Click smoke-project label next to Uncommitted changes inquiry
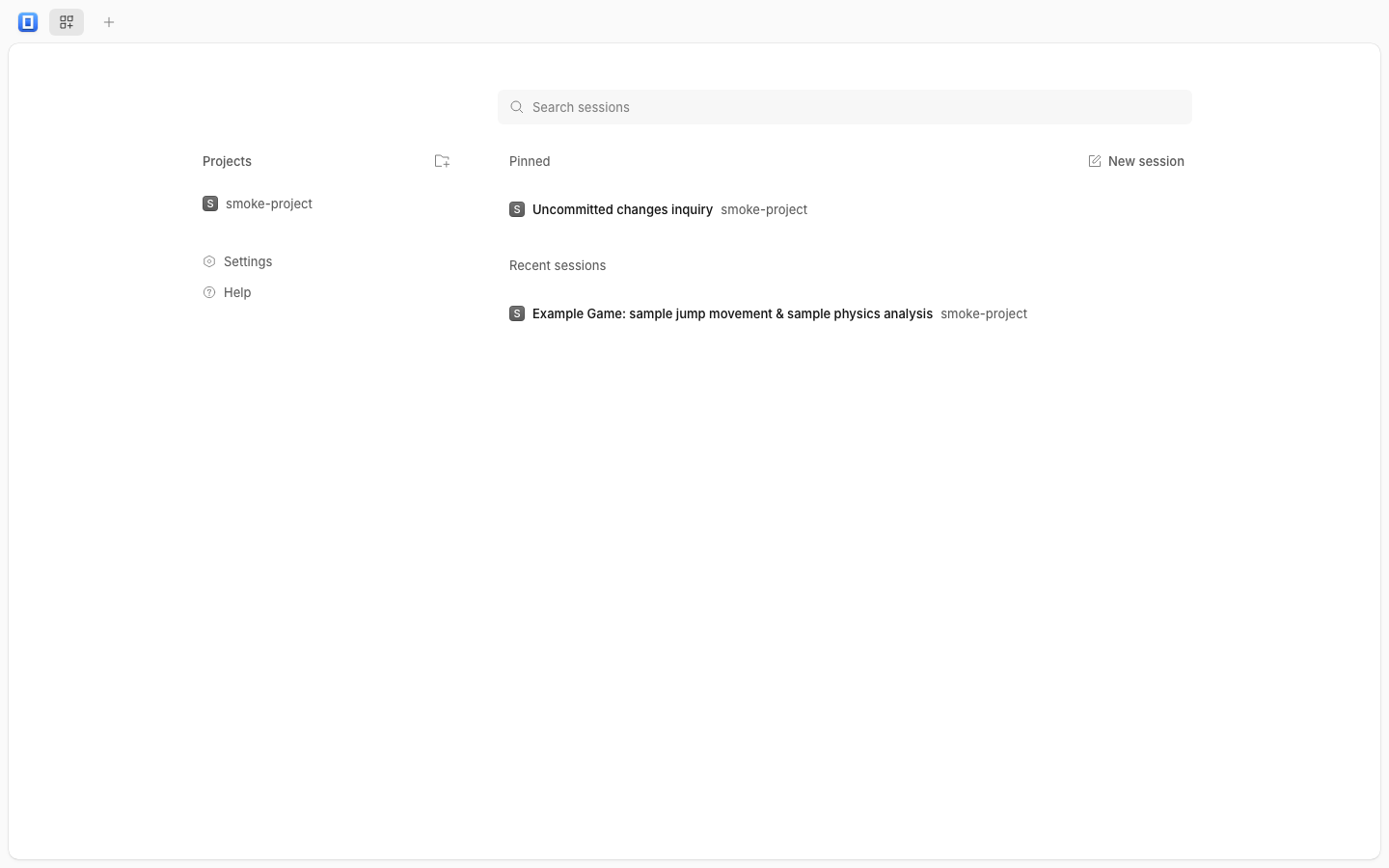 [764, 209]
